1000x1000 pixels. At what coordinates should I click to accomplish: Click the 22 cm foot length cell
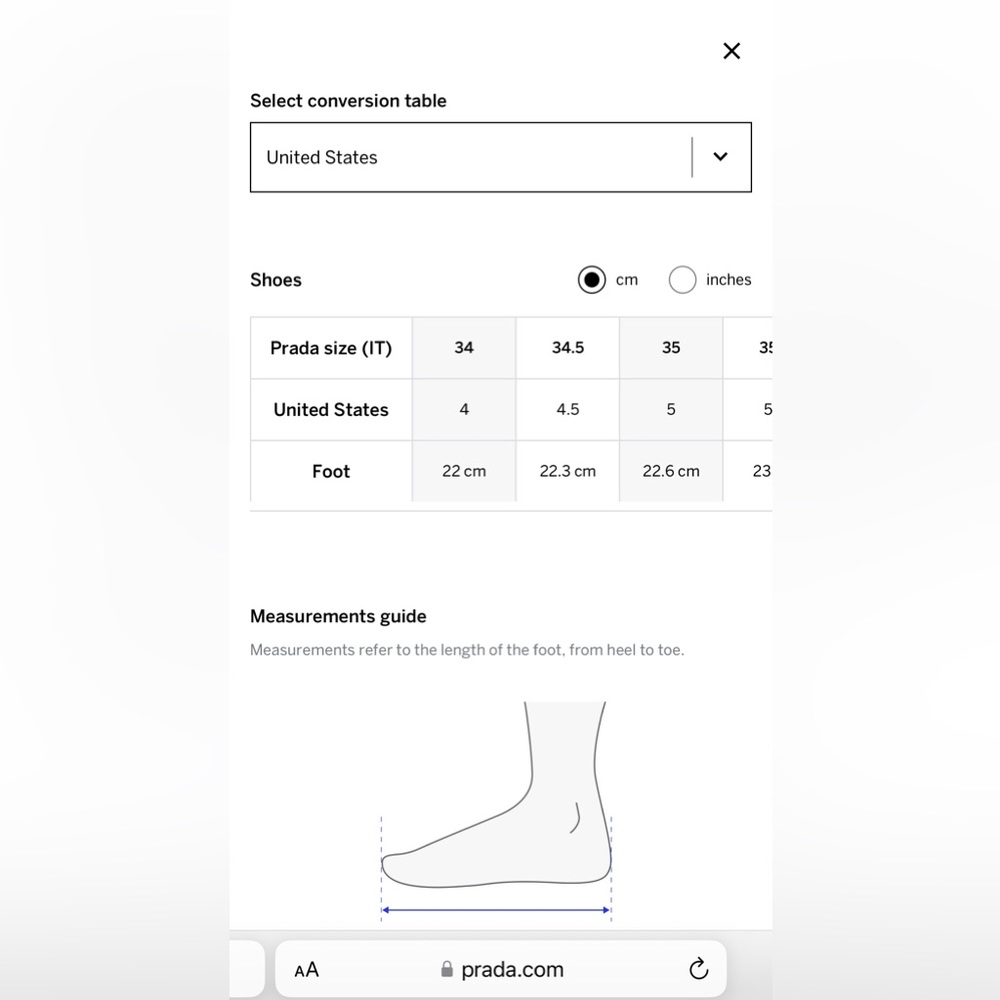(x=464, y=471)
